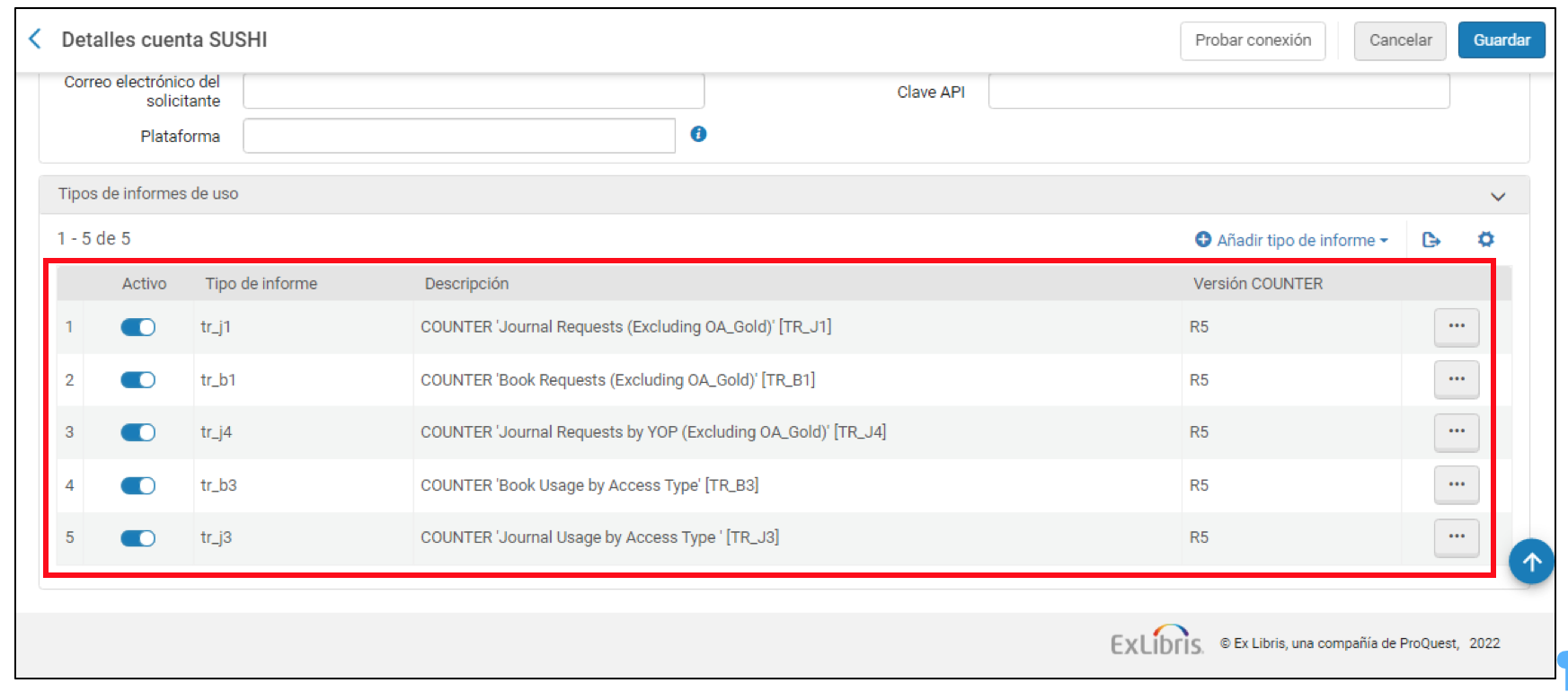
Task: Open row actions menu for tr_b1
Action: point(1456,380)
